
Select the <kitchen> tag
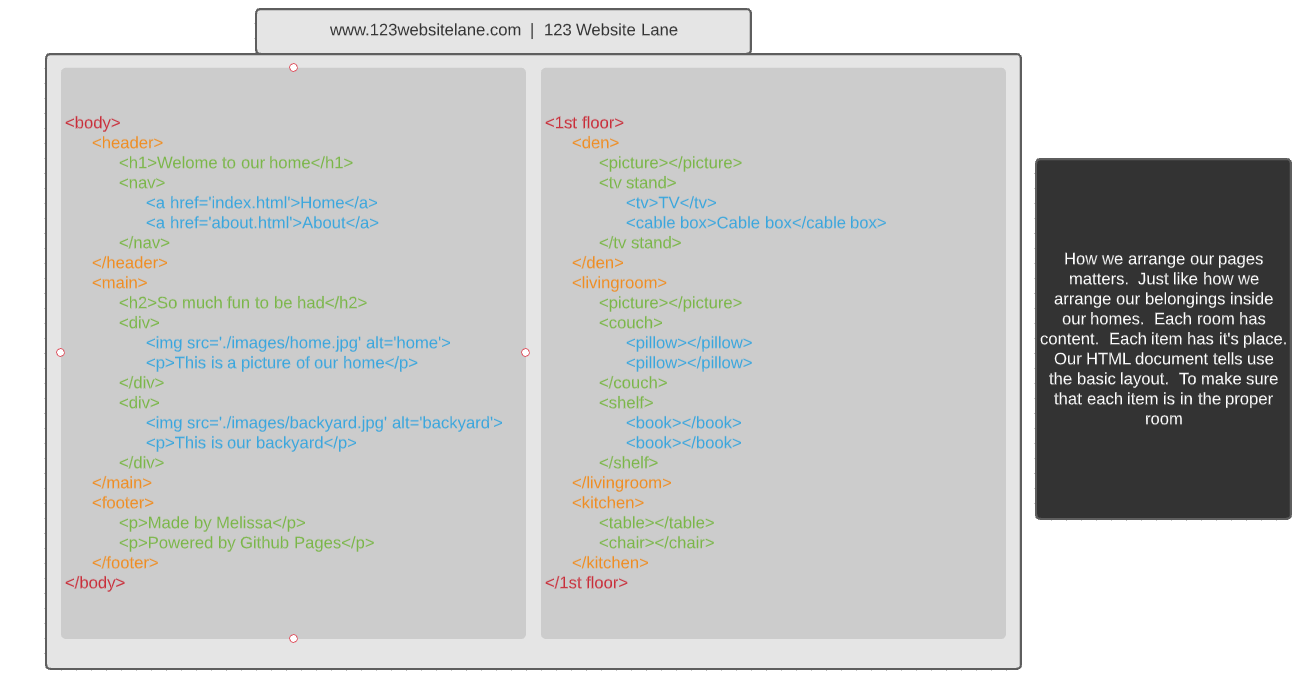[x=607, y=502]
